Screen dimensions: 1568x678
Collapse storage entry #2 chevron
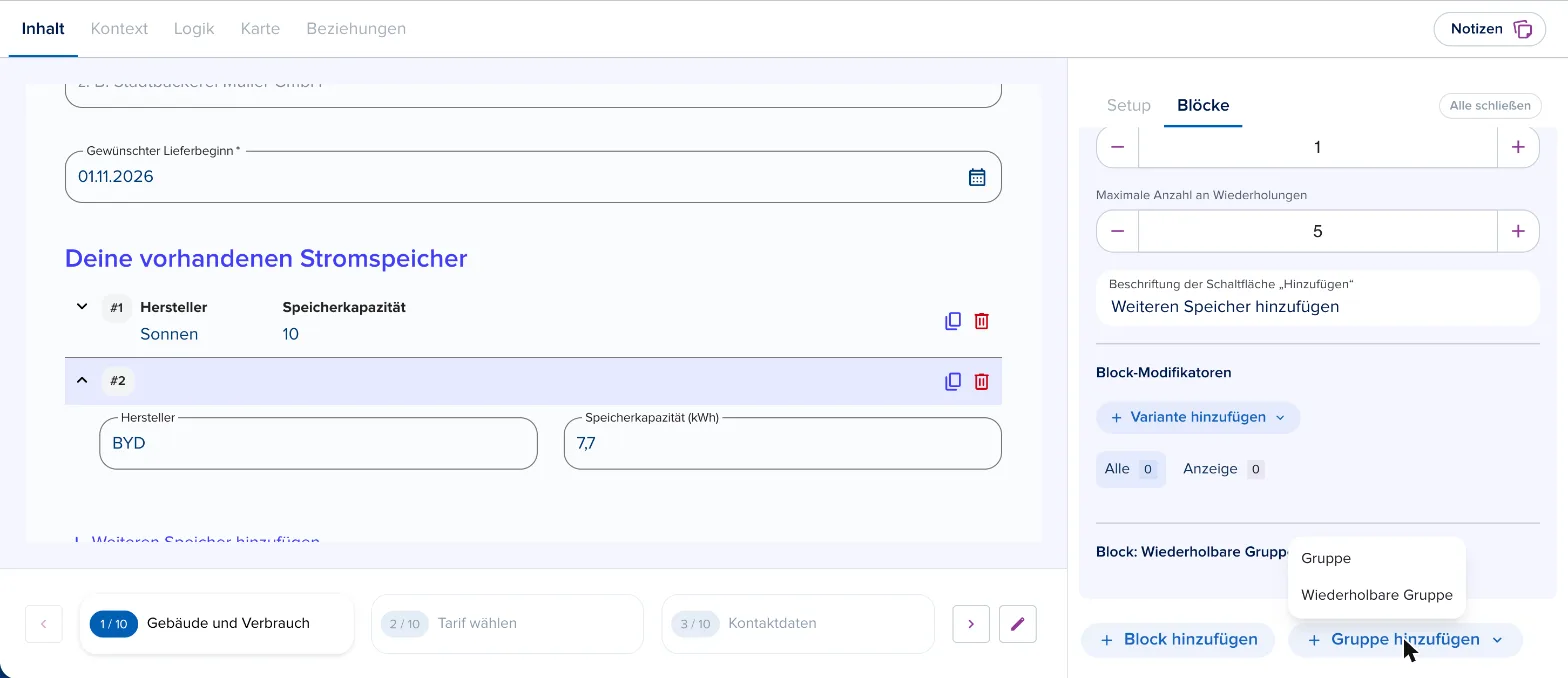[x=82, y=380]
